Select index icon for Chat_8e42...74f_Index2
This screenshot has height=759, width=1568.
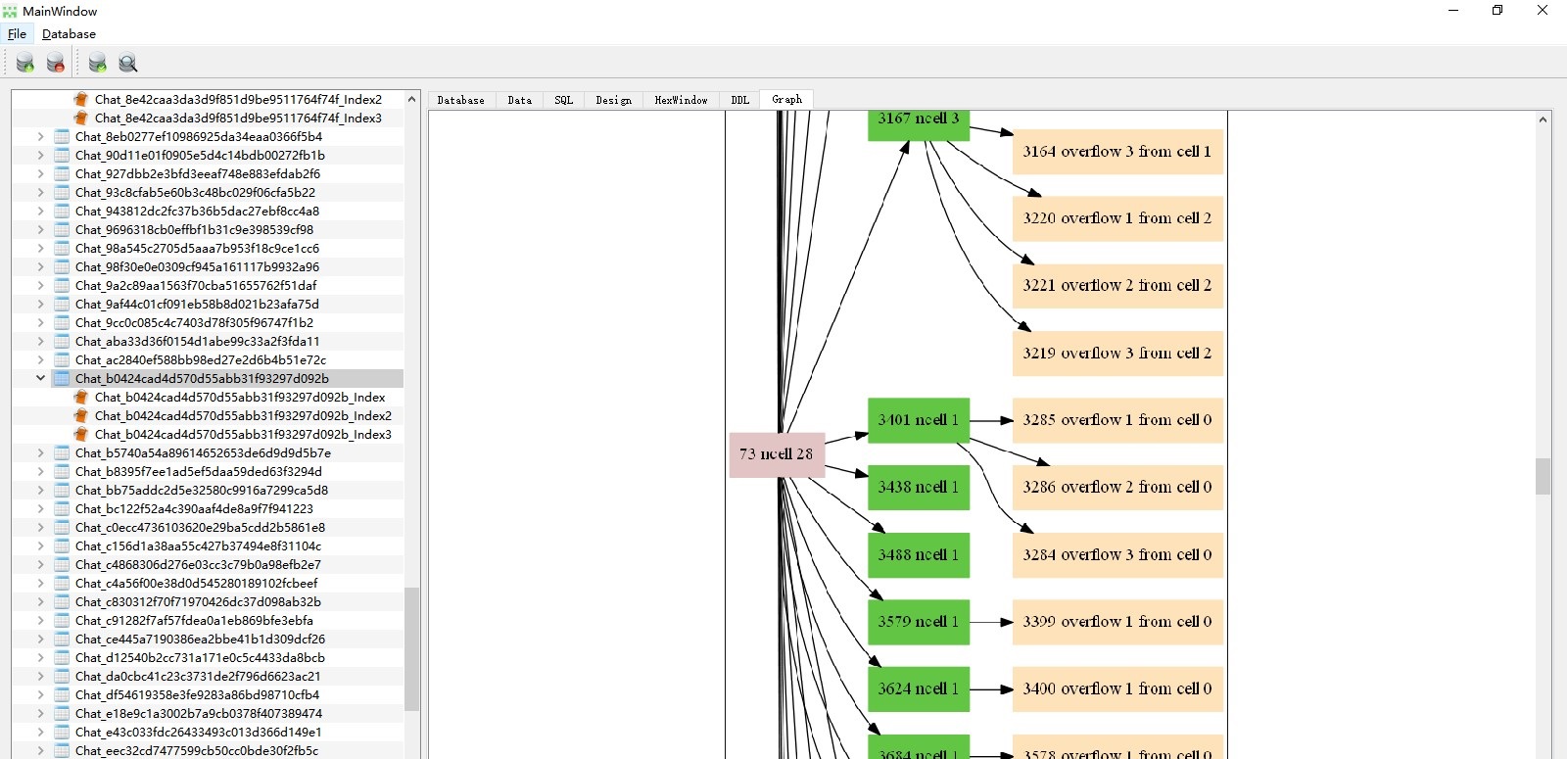pos(81,99)
